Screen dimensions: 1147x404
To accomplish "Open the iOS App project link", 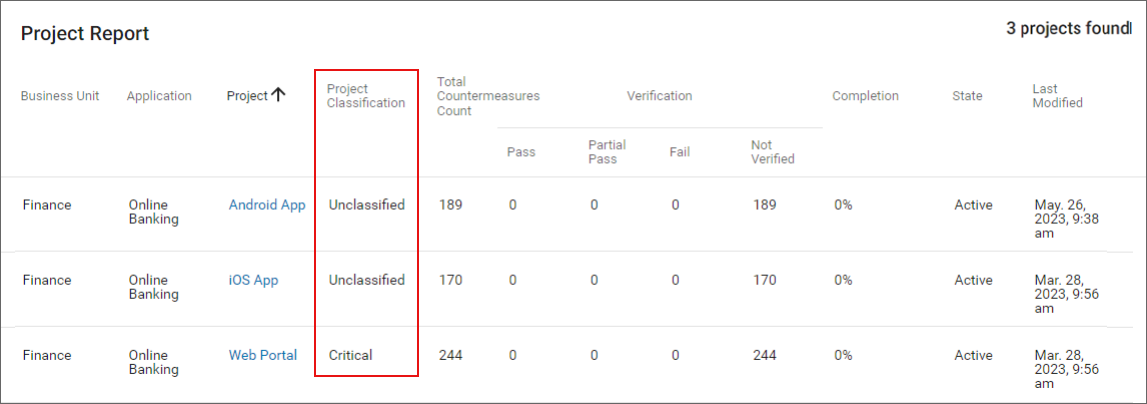I will [253, 280].
